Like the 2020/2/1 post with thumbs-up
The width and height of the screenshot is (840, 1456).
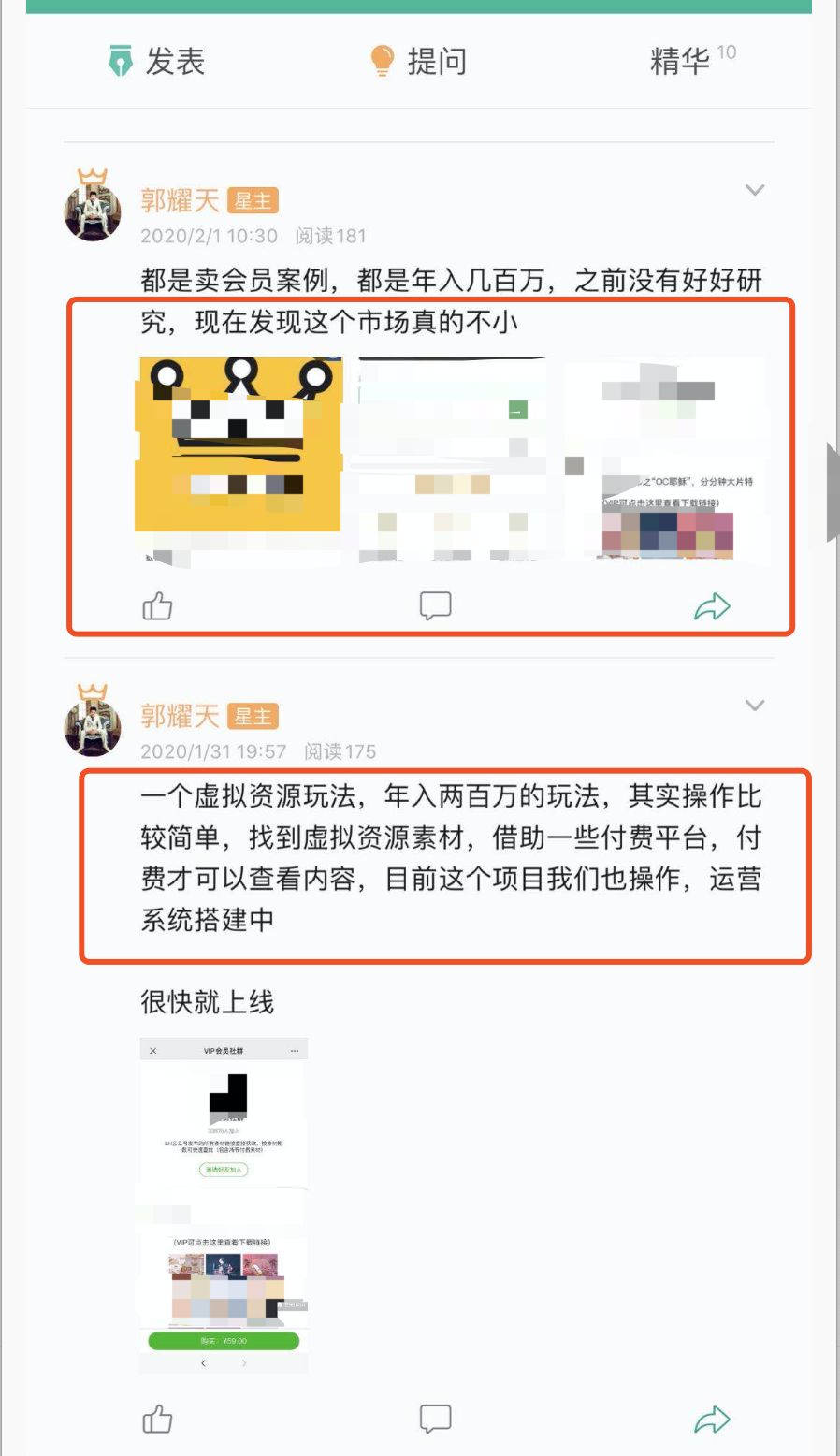pyautogui.click(x=157, y=606)
